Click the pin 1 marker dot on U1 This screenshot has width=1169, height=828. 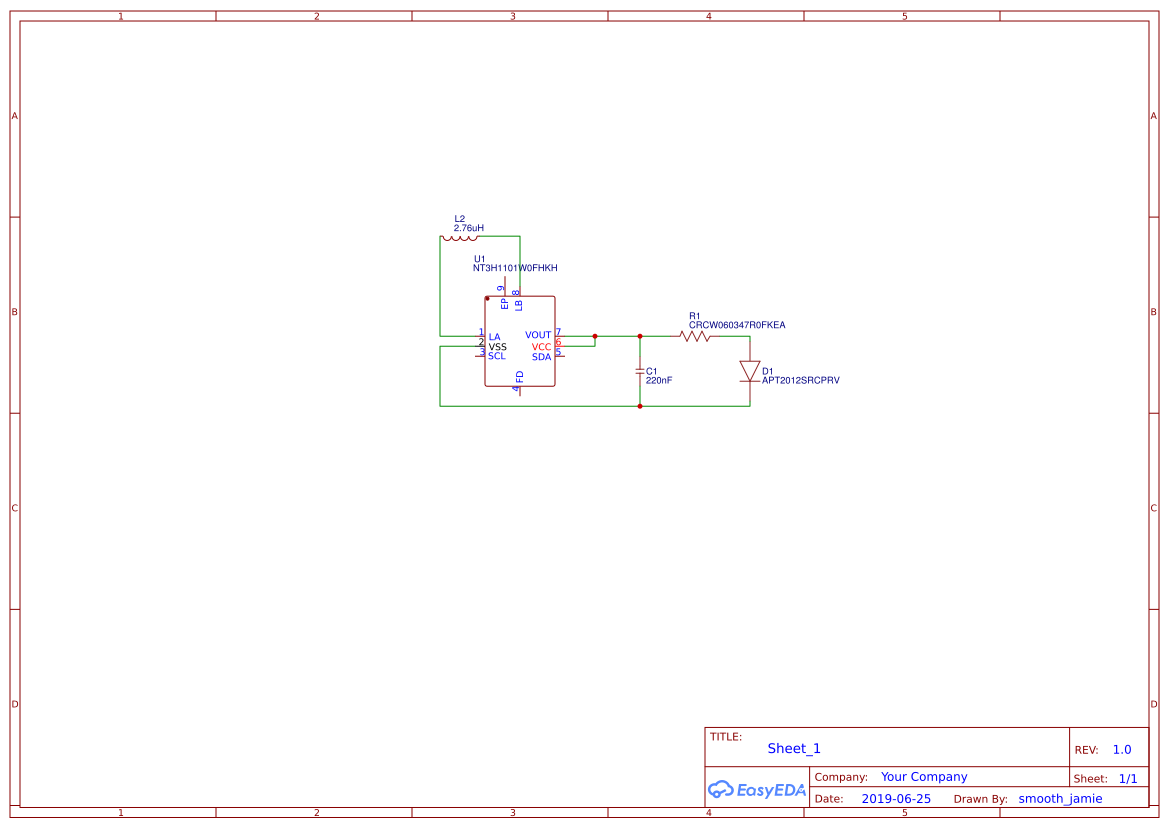488,299
